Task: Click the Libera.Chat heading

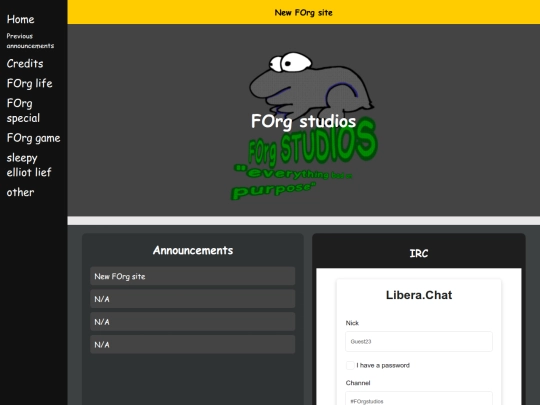Action: [419, 295]
